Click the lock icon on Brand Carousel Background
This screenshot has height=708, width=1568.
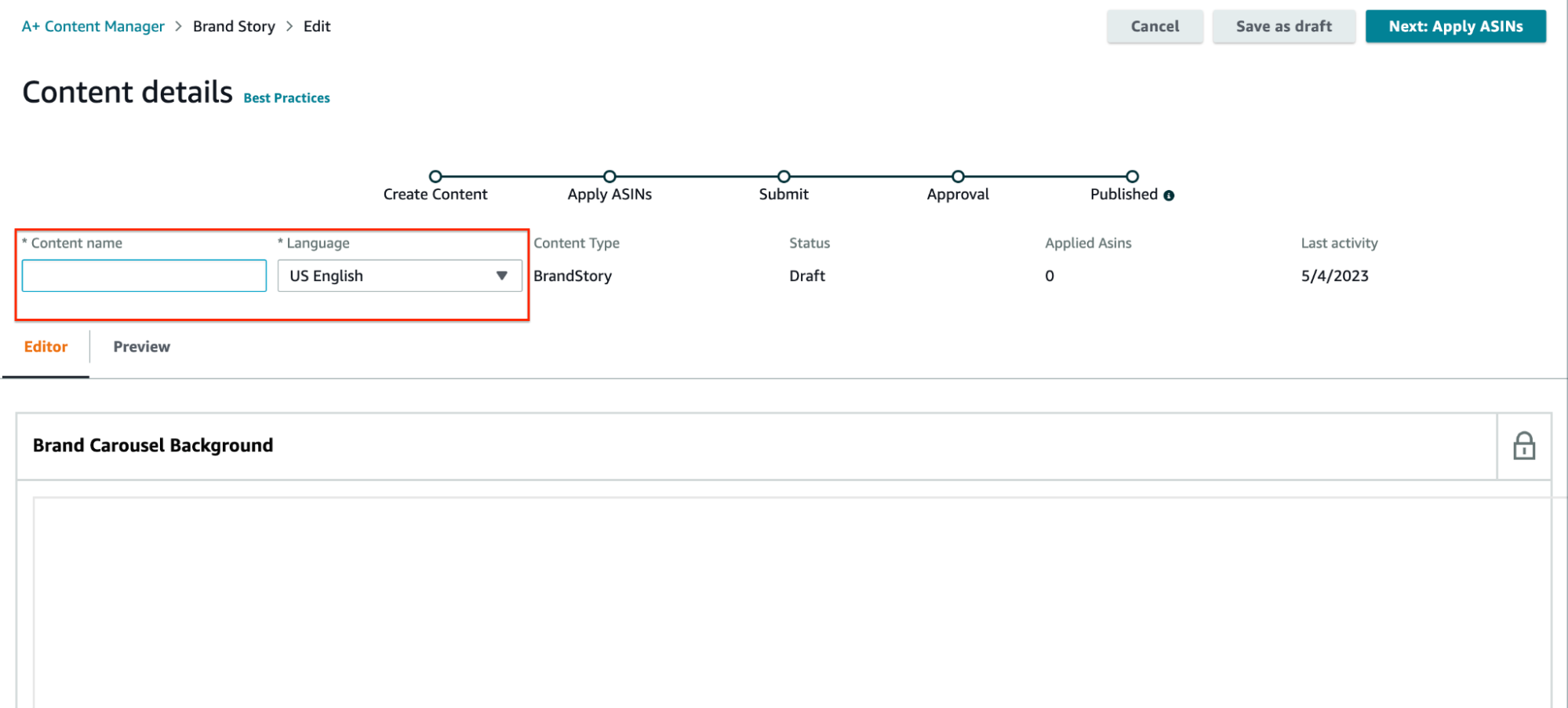click(x=1523, y=446)
